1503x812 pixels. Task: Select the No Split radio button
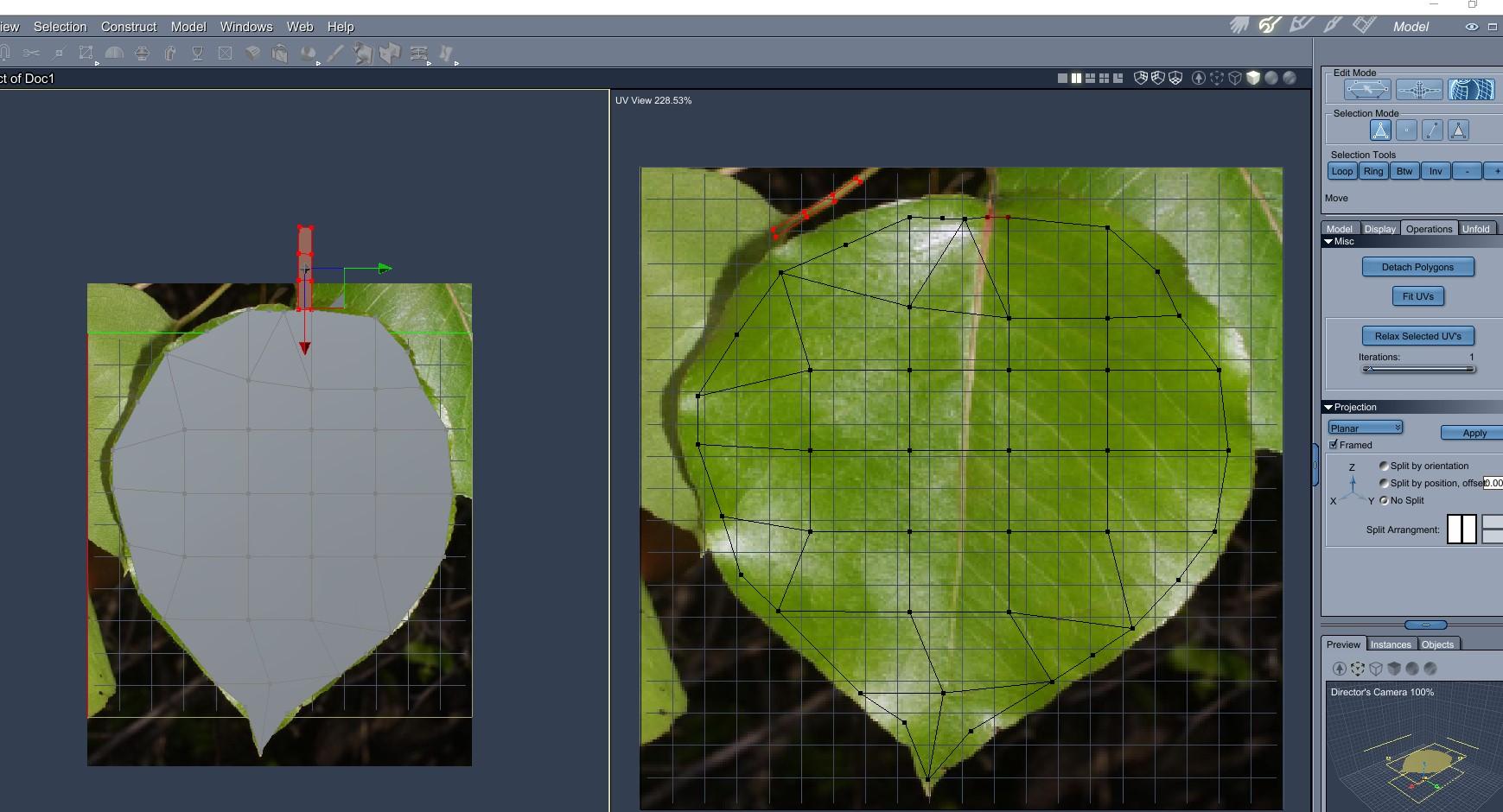pyautogui.click(x=1384, y=500)
